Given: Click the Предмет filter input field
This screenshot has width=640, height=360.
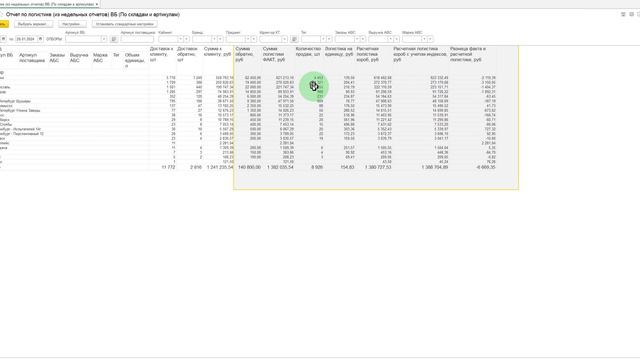Looking at the screenshot, I should point(236,39).
